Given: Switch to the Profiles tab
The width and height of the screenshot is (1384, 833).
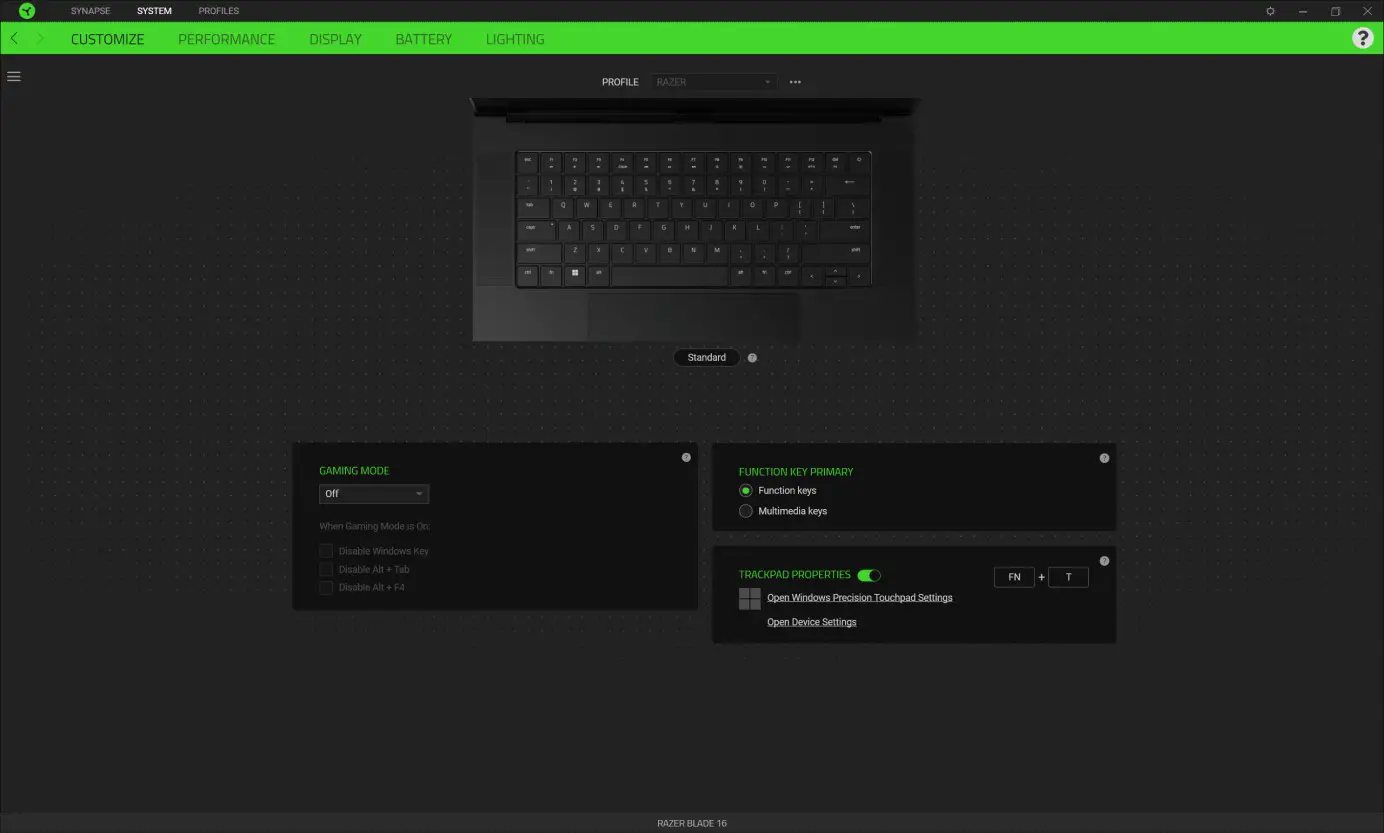Looking at the screenshot, I should (x=218, y=11).
